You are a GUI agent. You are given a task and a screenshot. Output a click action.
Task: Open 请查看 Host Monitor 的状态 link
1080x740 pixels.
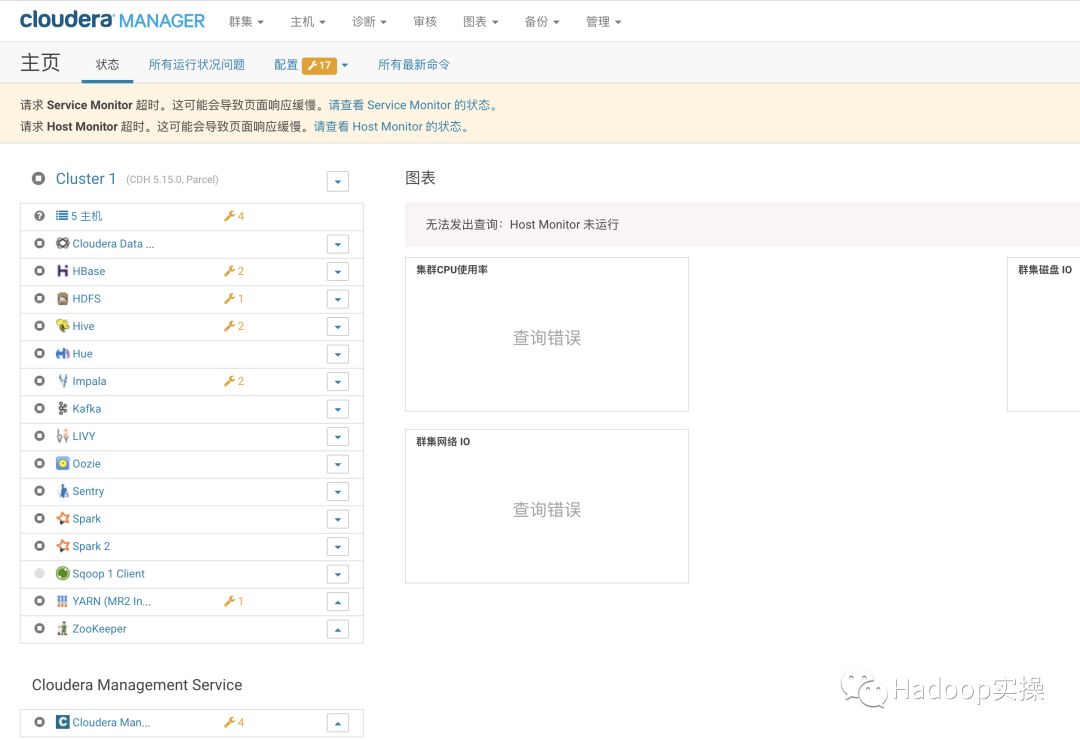point(391,126)
